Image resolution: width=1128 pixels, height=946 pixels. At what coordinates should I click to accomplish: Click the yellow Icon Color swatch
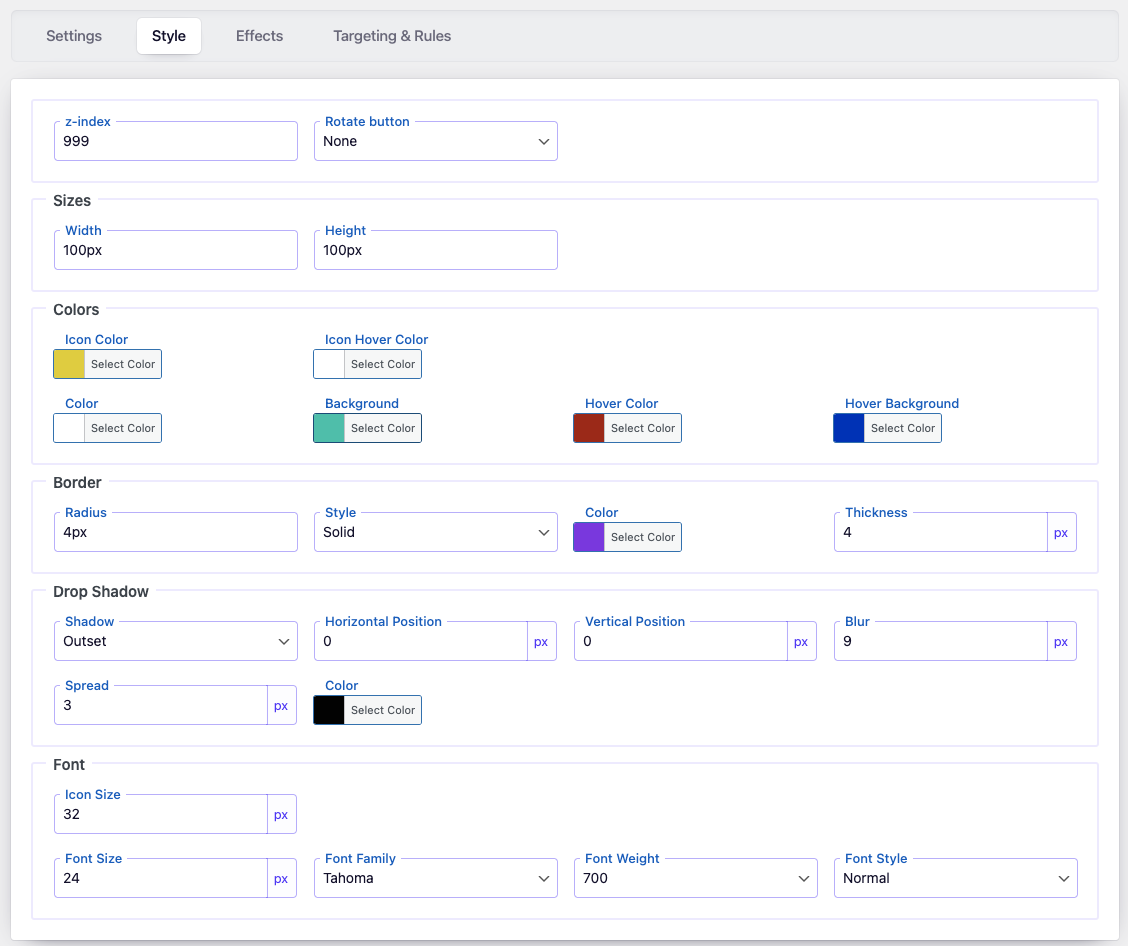click(x=69, y=365)
